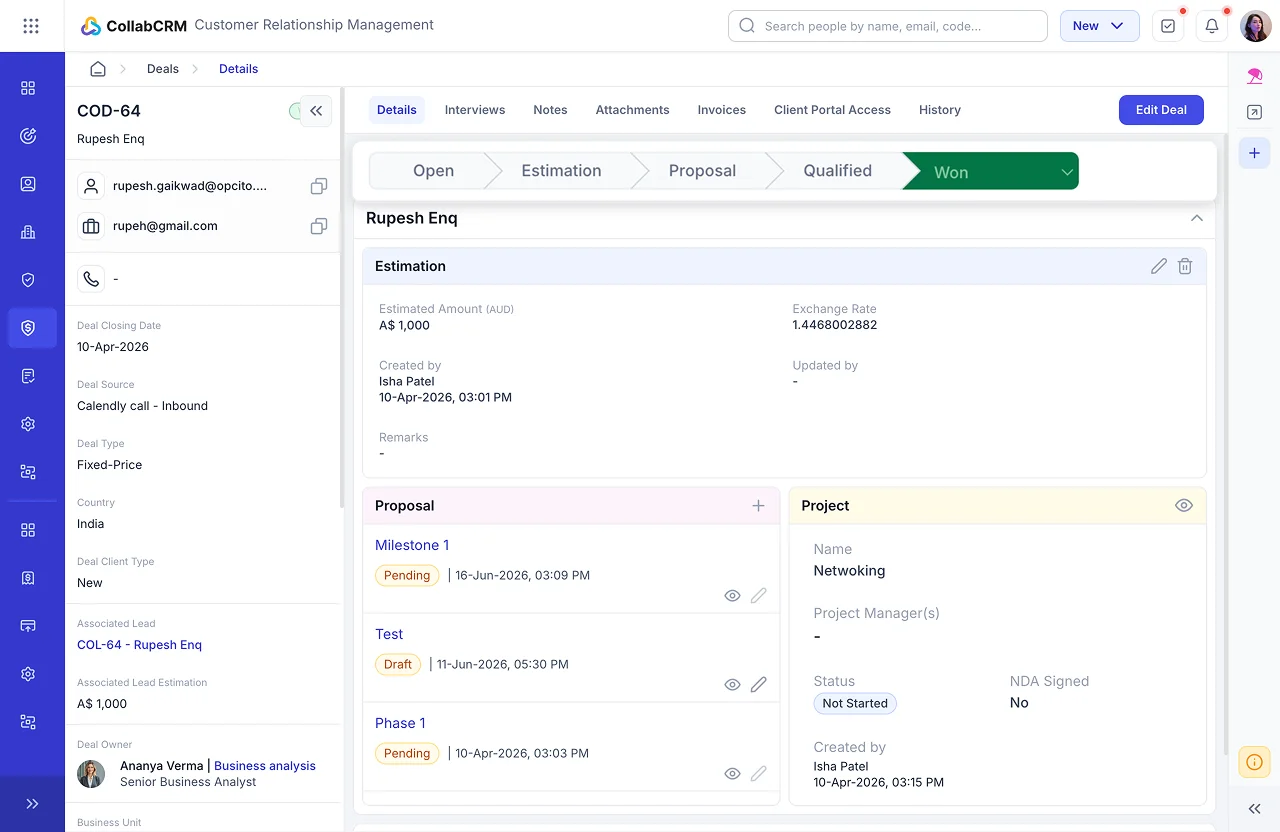
Task: Switch to the Interviews tab
Action: pyautogui.click(x=475, y=110)
